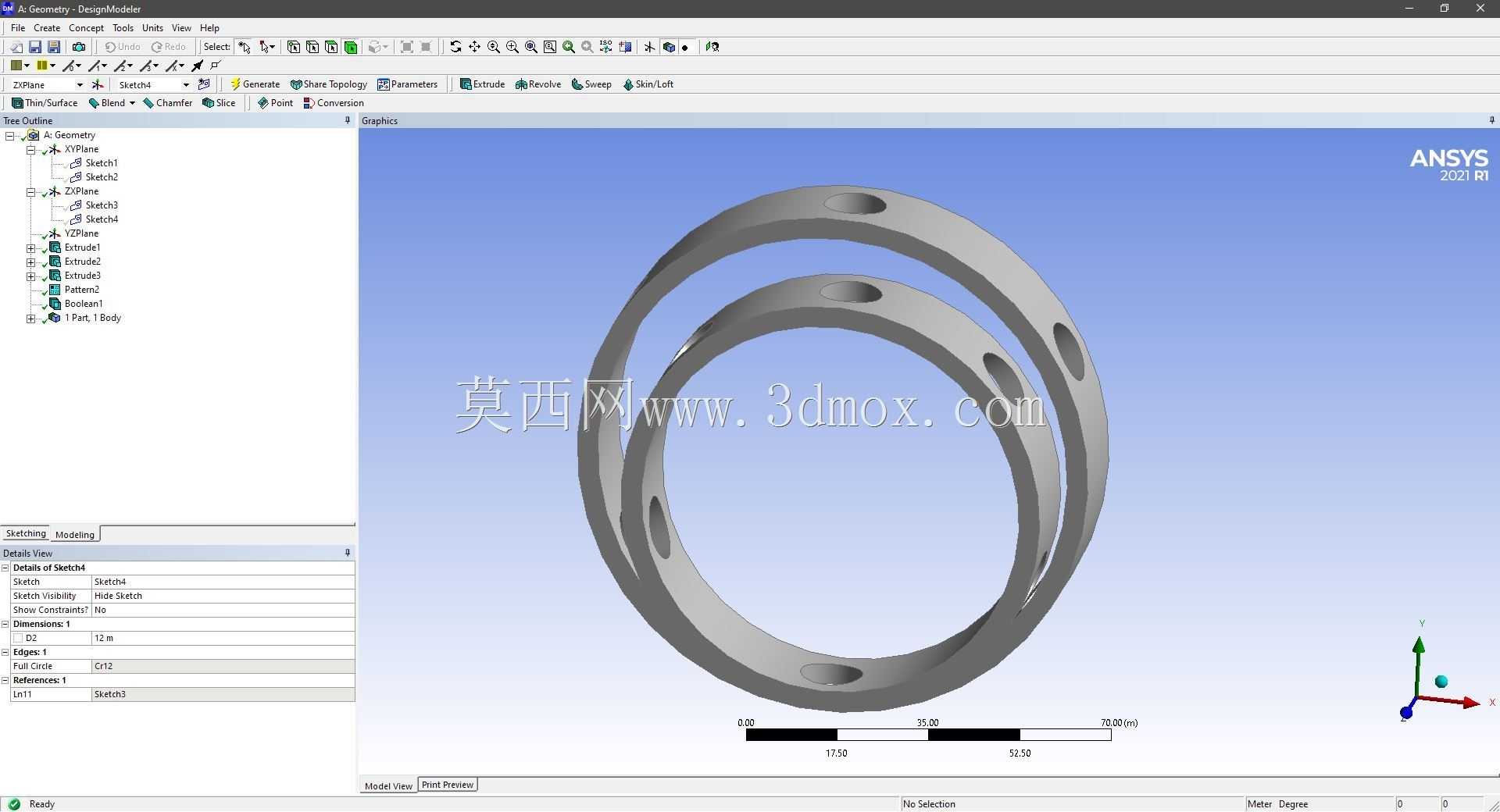Collapse the XYPlane tree node
The height and width of the screenshot is (812, 1500).
coord(30,149)
